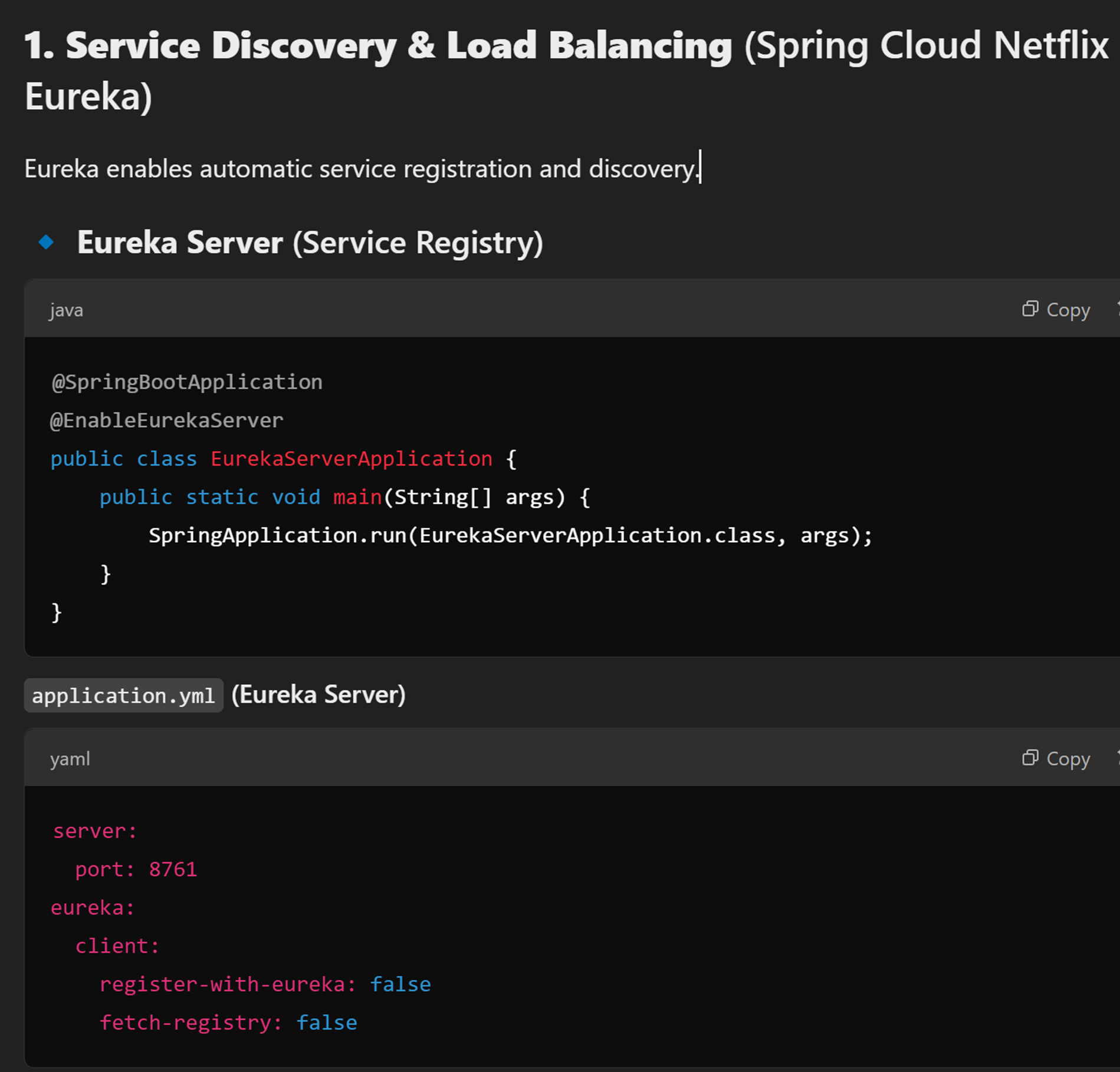Click the 'EurekaServerApplication' class name in red
Image resolution: width=1120 pixels, height=1072 pixels.
pos(352,459)
